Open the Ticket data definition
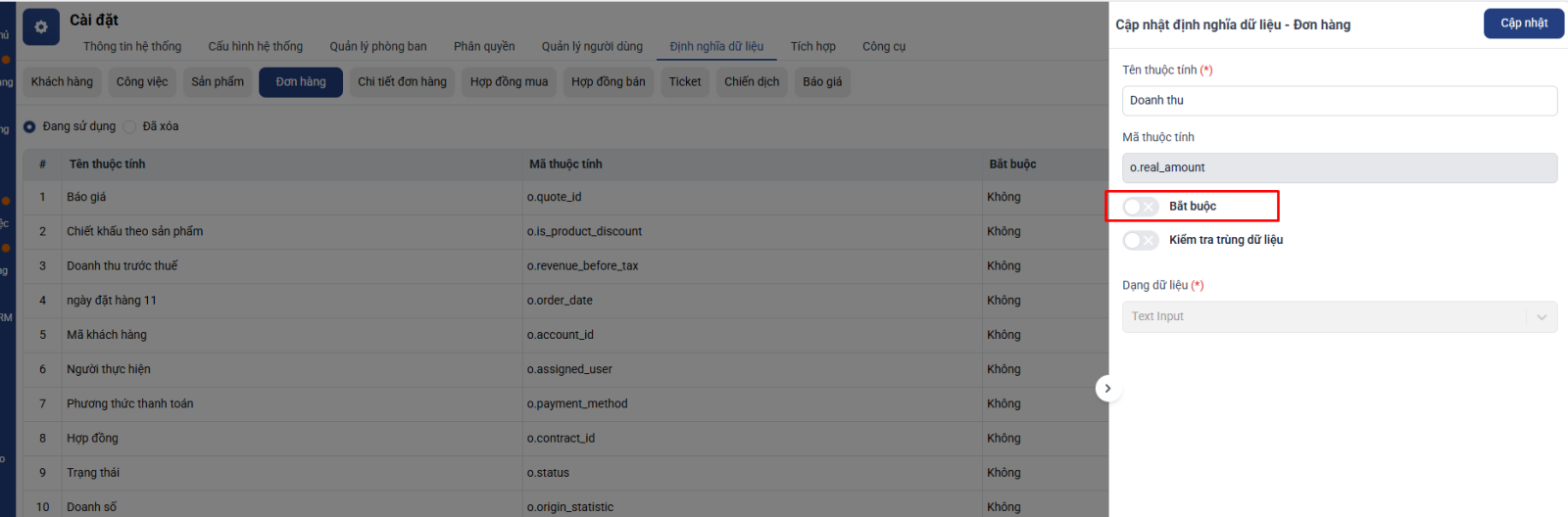This screenshot has width=1568, height=517. click(x=685, y=82)
